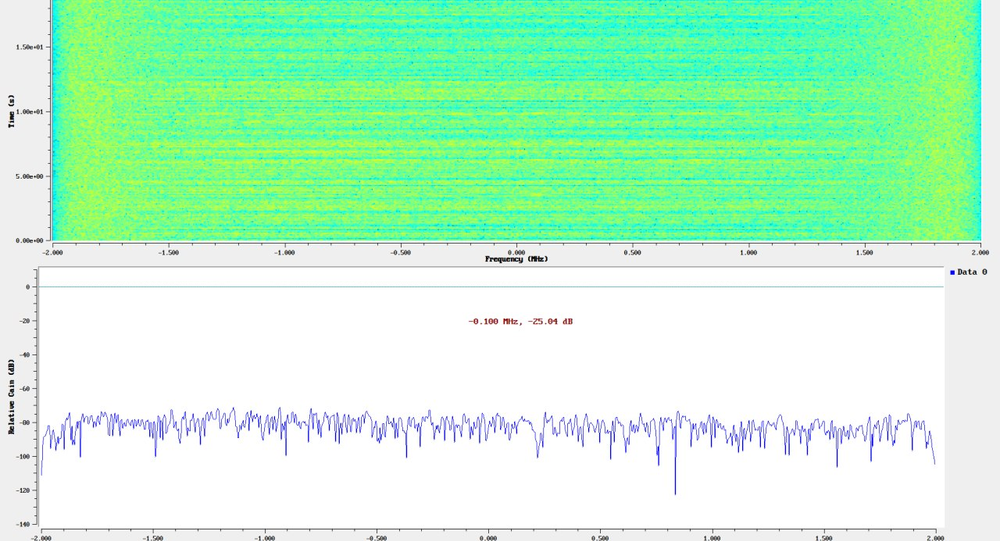Click the spectrum plot's 2.000 frequency tick
1000x541 pixels.
[x=935, y=536]
